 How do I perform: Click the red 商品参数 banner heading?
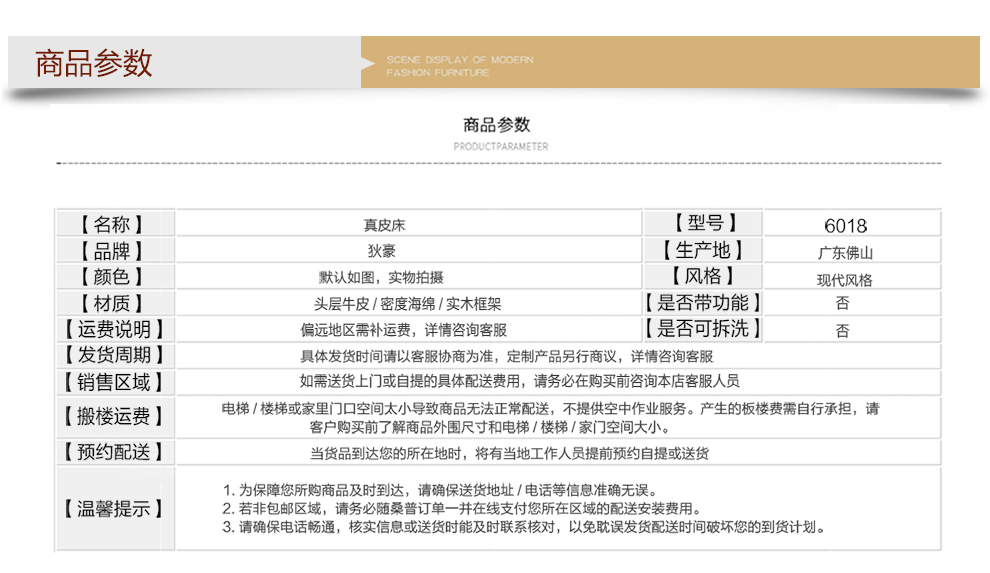click(x=93, y=63)
